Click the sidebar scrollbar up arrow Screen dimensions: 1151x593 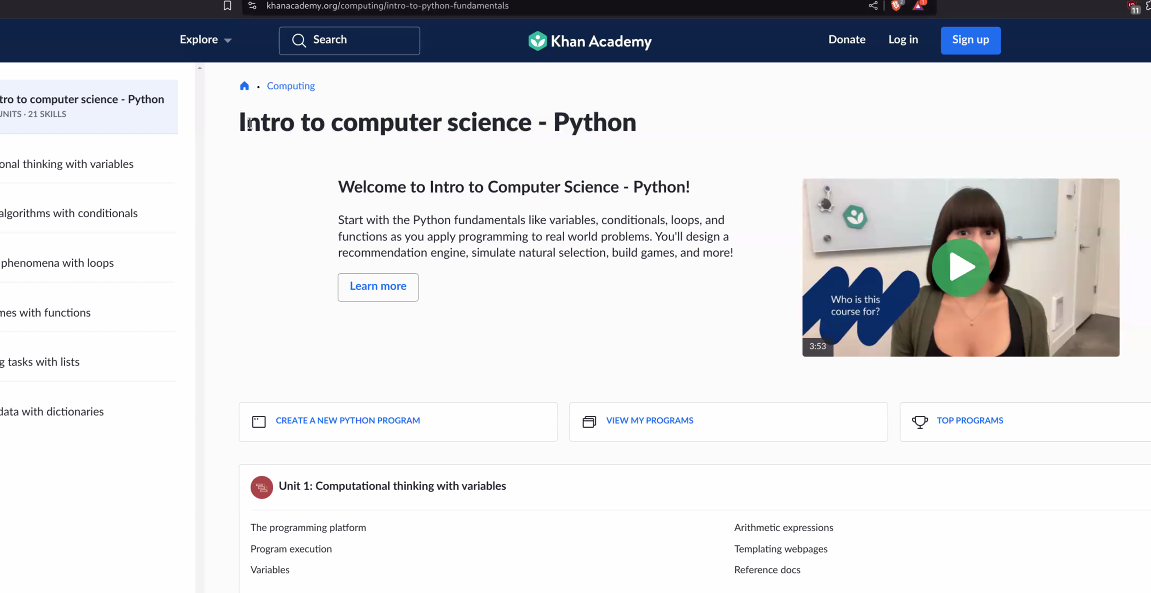tap(199, 68)
